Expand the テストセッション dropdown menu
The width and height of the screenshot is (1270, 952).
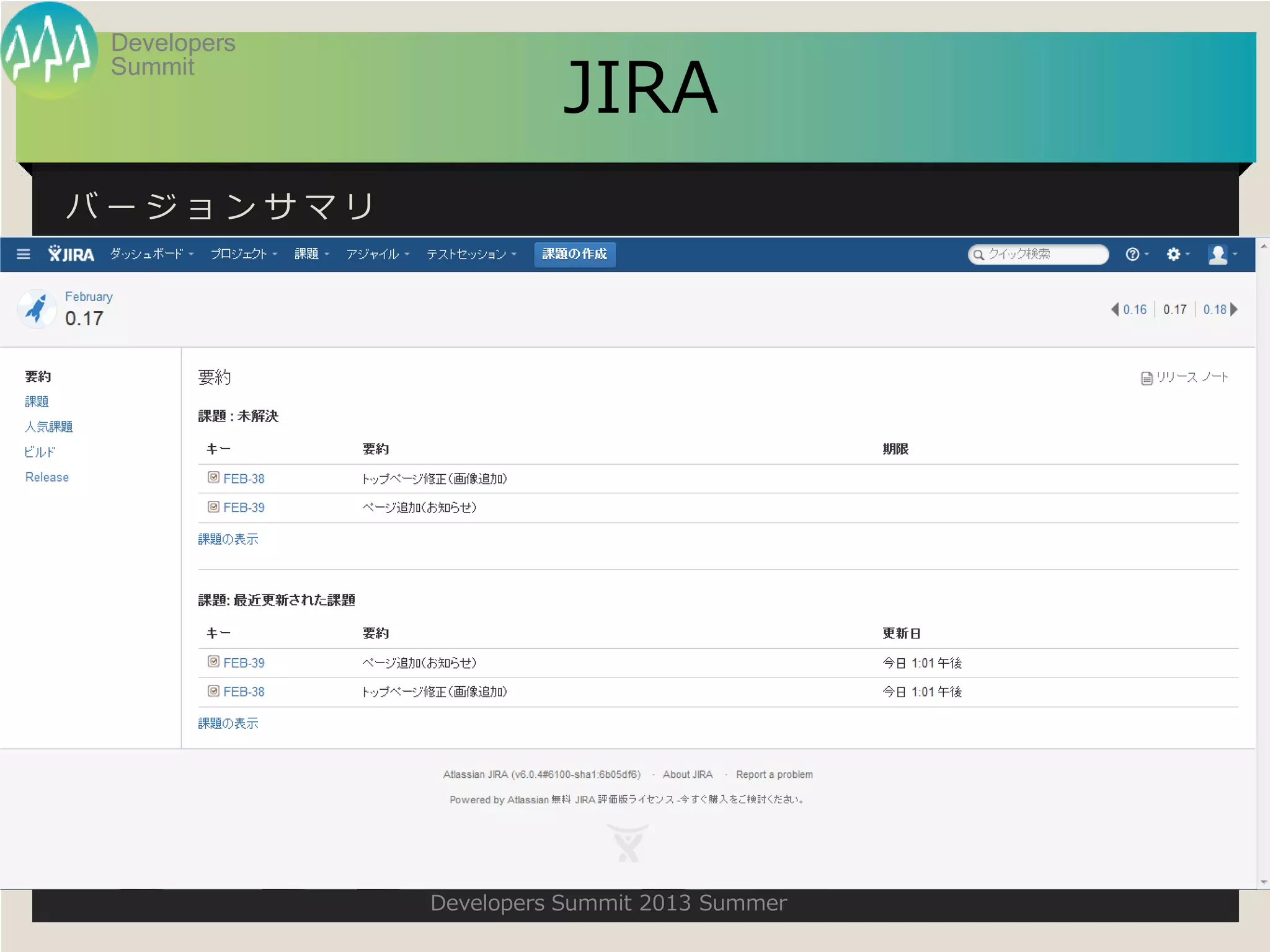coord(471,254)
